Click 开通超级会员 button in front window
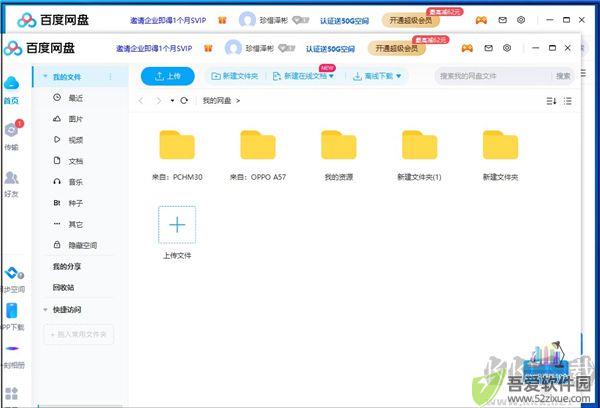 pyautogui.click(x=396, y=49)
